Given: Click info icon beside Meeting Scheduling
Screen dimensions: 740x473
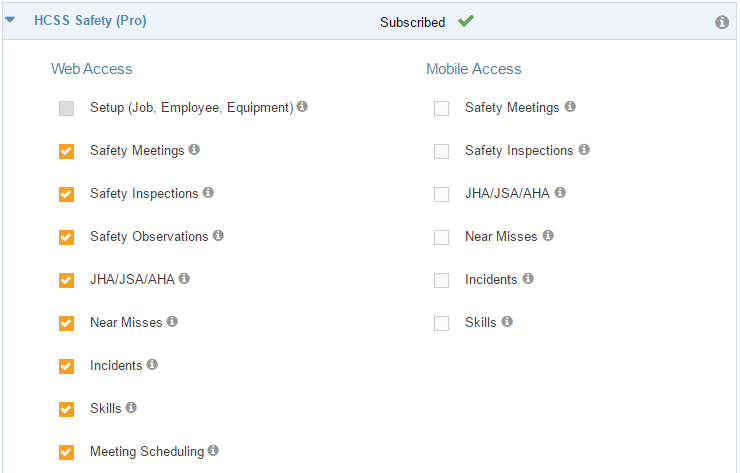Looking at the screenshot, I should [213, 451].
